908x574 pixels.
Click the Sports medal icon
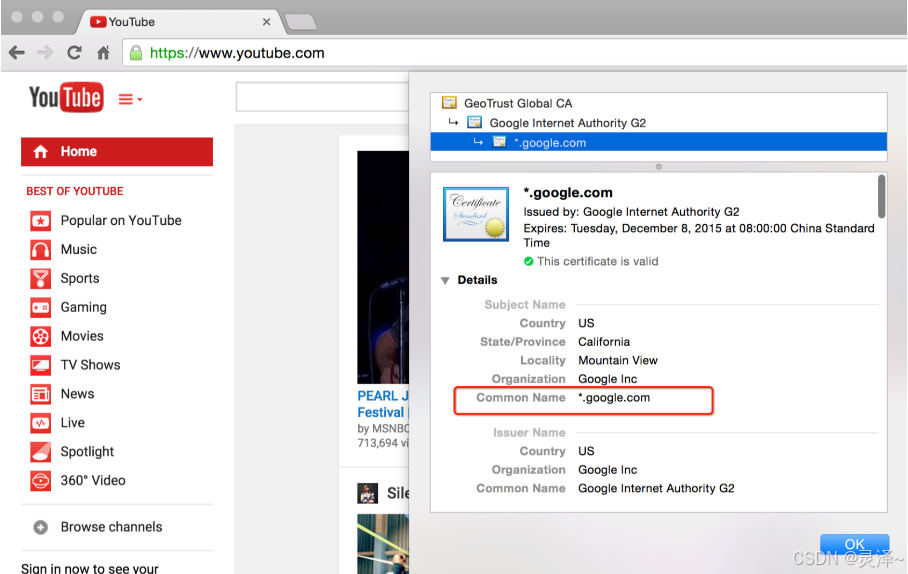click(41, 279)
